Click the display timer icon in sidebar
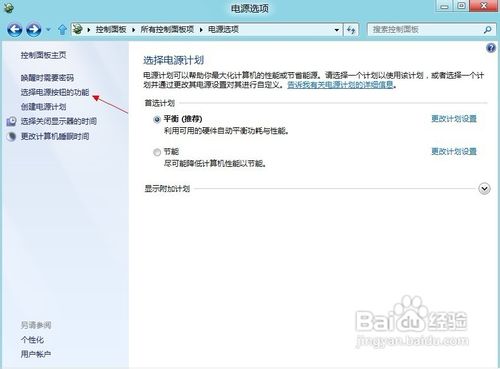Image resolution: width=500 pixels, height=369 pixels. point(11,121)
